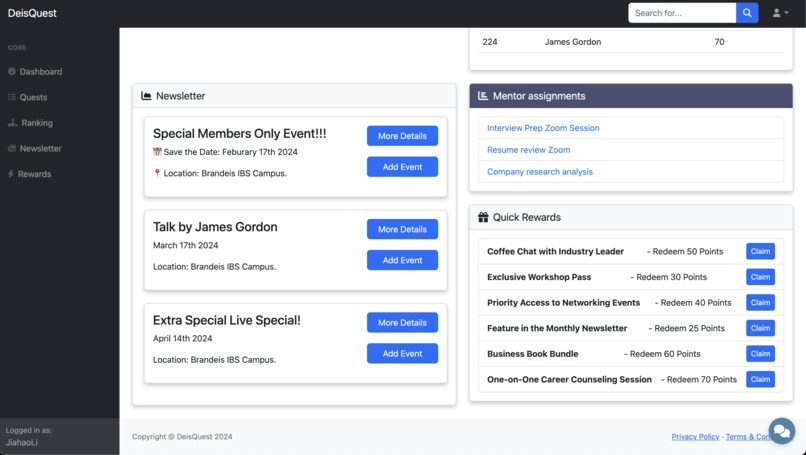Open Company research analysis link
The width and height of the screenshot is (806, 455).
click(540, 172)
